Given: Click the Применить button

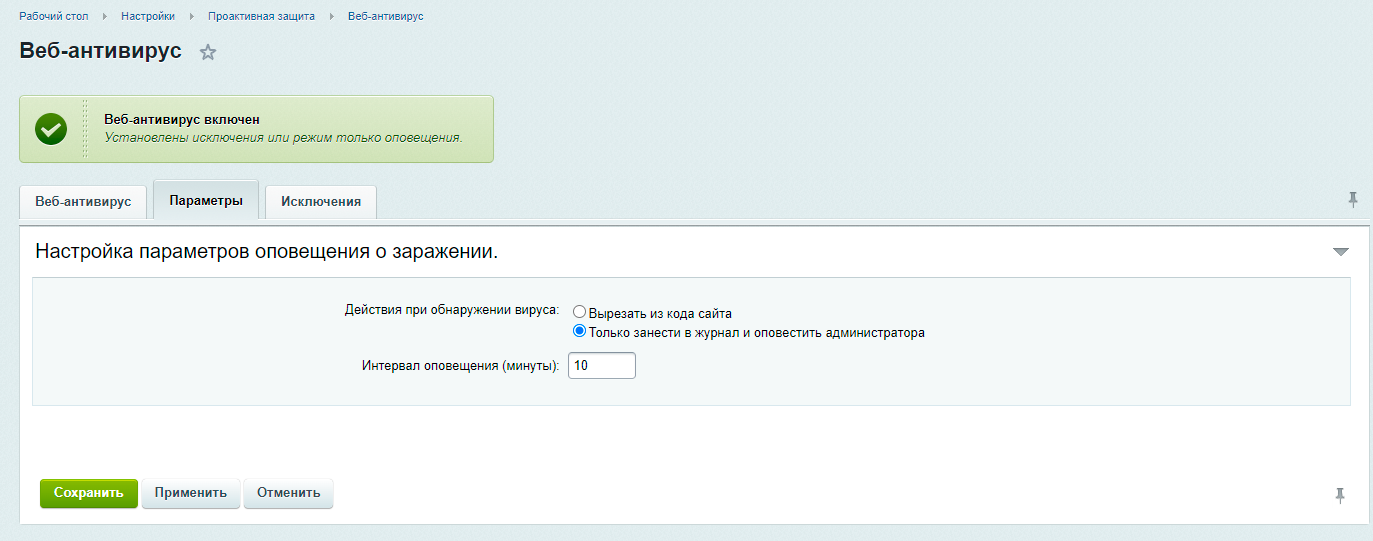Looking at the screenshot, I should pos(191,493).
